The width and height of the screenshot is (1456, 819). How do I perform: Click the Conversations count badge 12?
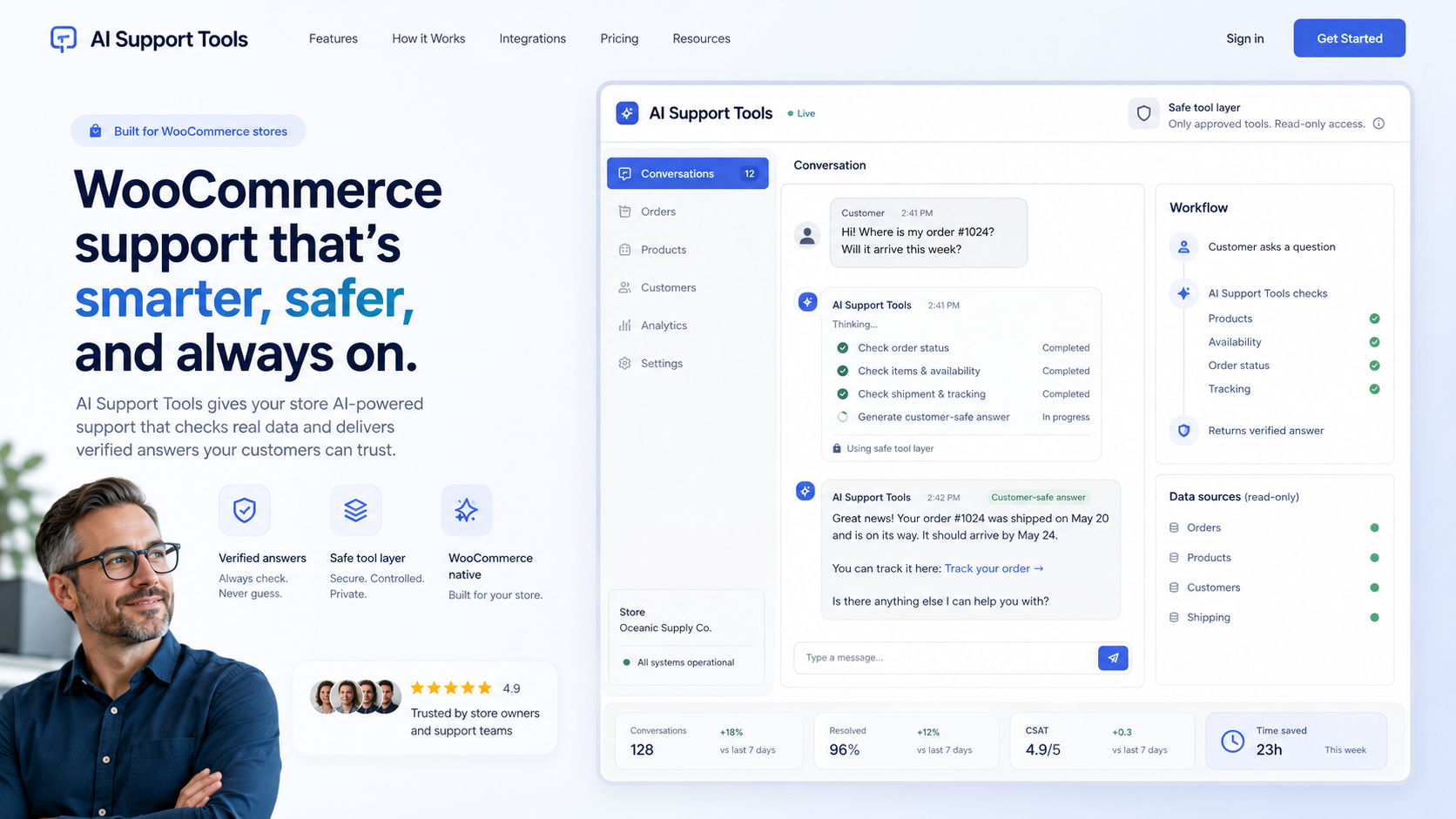(x=750, y=173)
